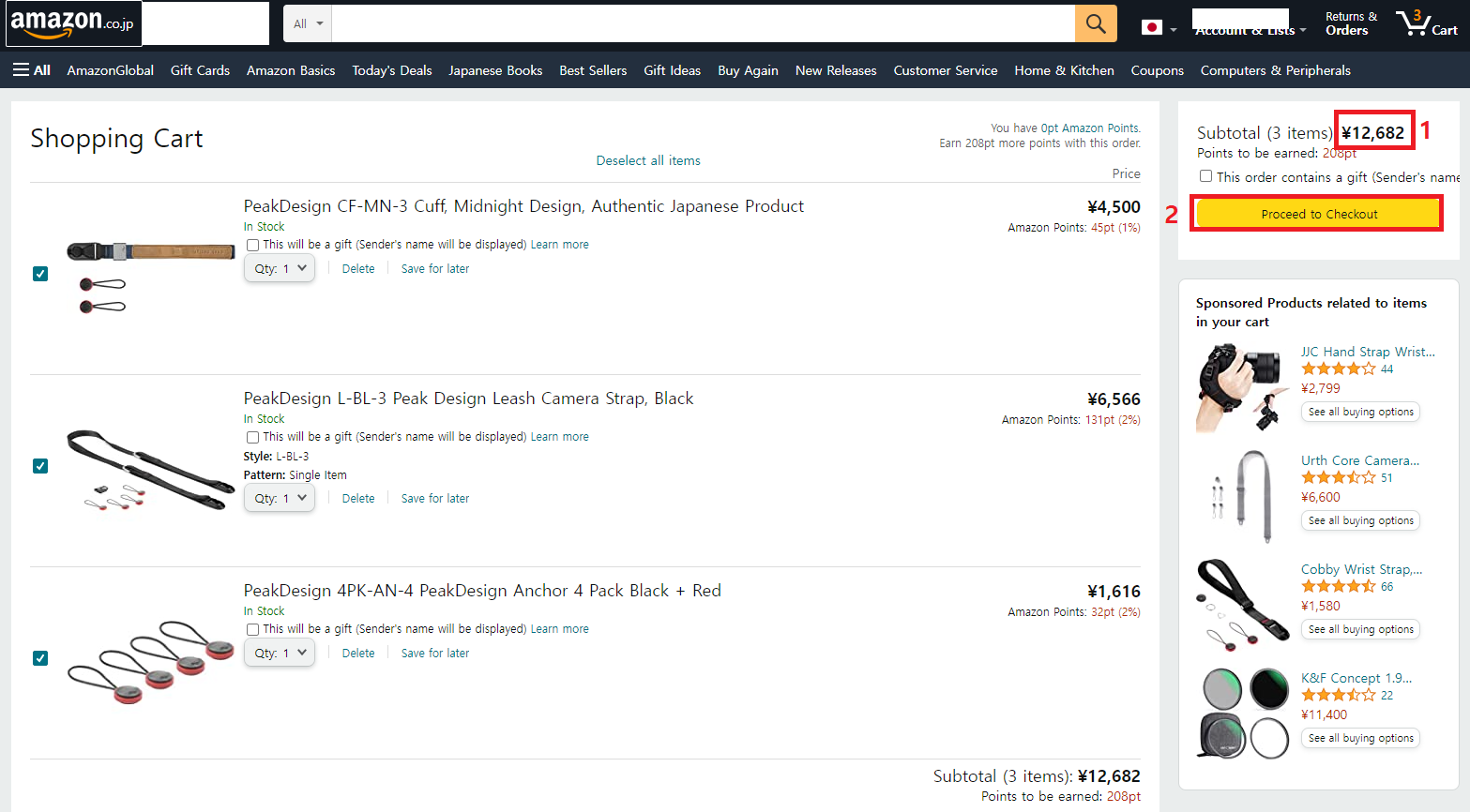Click the Leash Camera Strap product thumbnail
The width and height of the screenshot is (1470, 812).
pyautogui.click(x=150, y=470)
